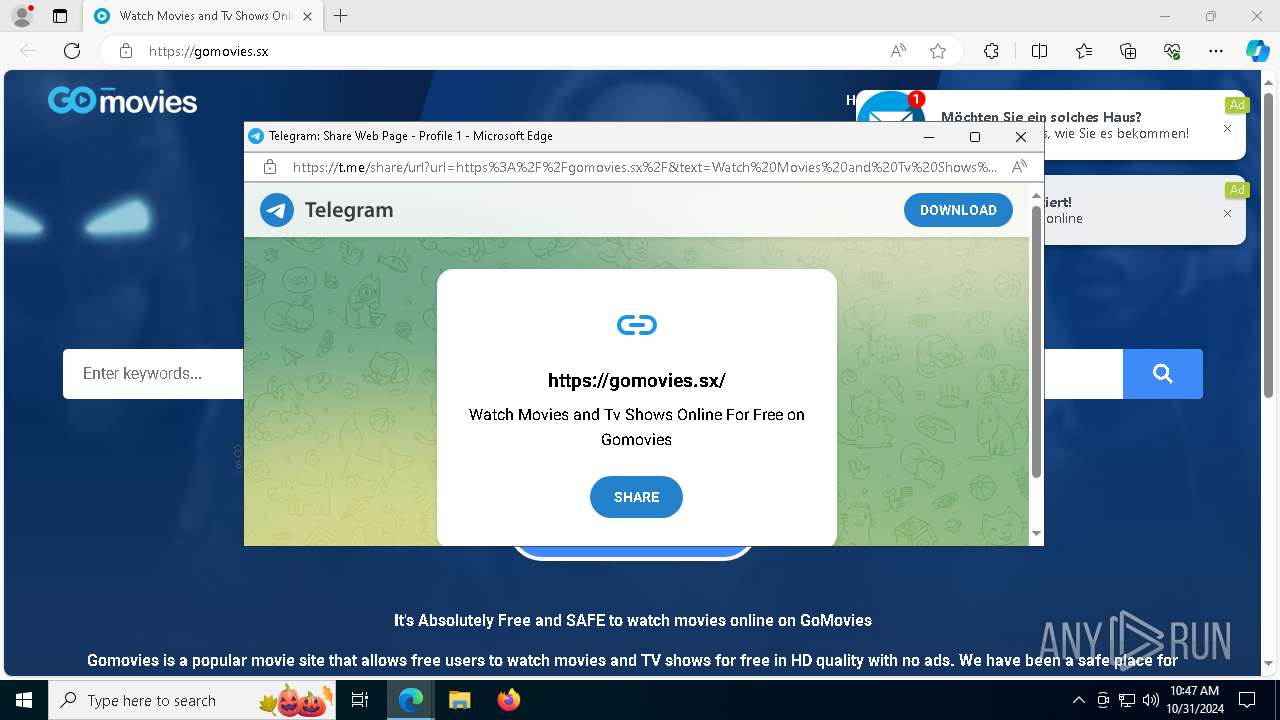Close the Watch Movies and Tv Shows tab

(x=307, y=16)
